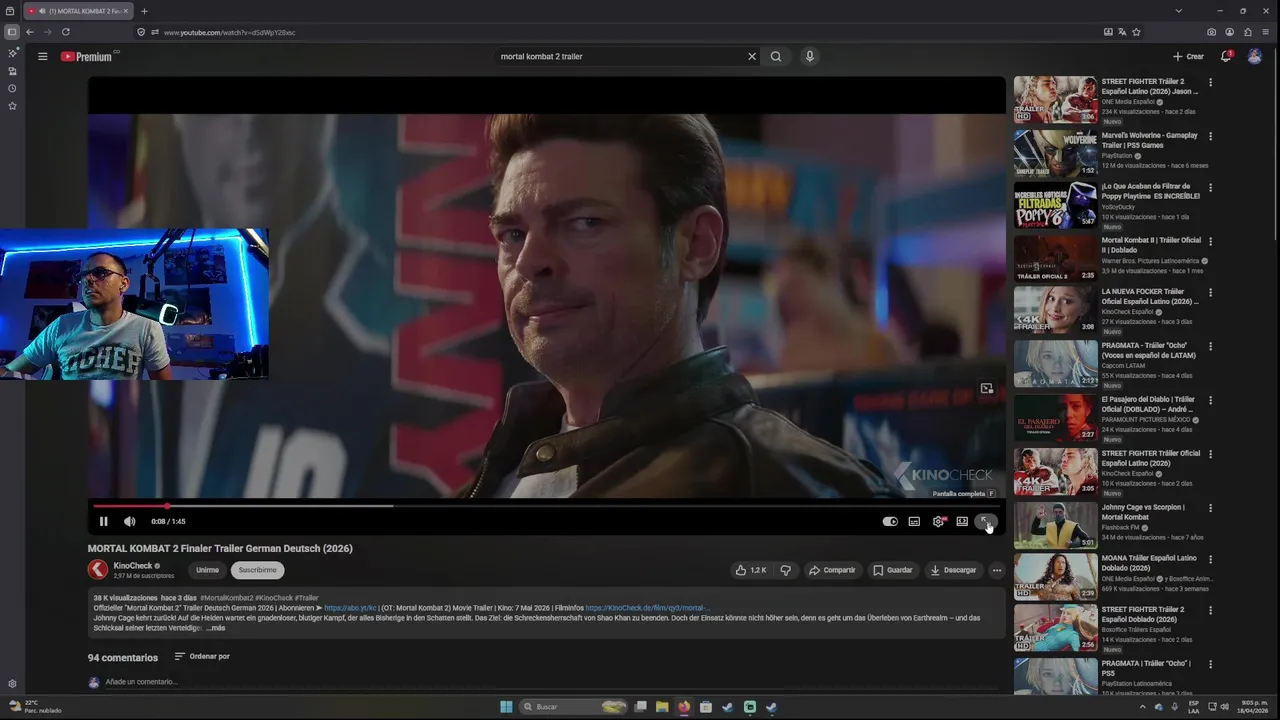Toggle the autoplay switch in player
Viewport: 1280px width, 720px height.
pos(890,521)
